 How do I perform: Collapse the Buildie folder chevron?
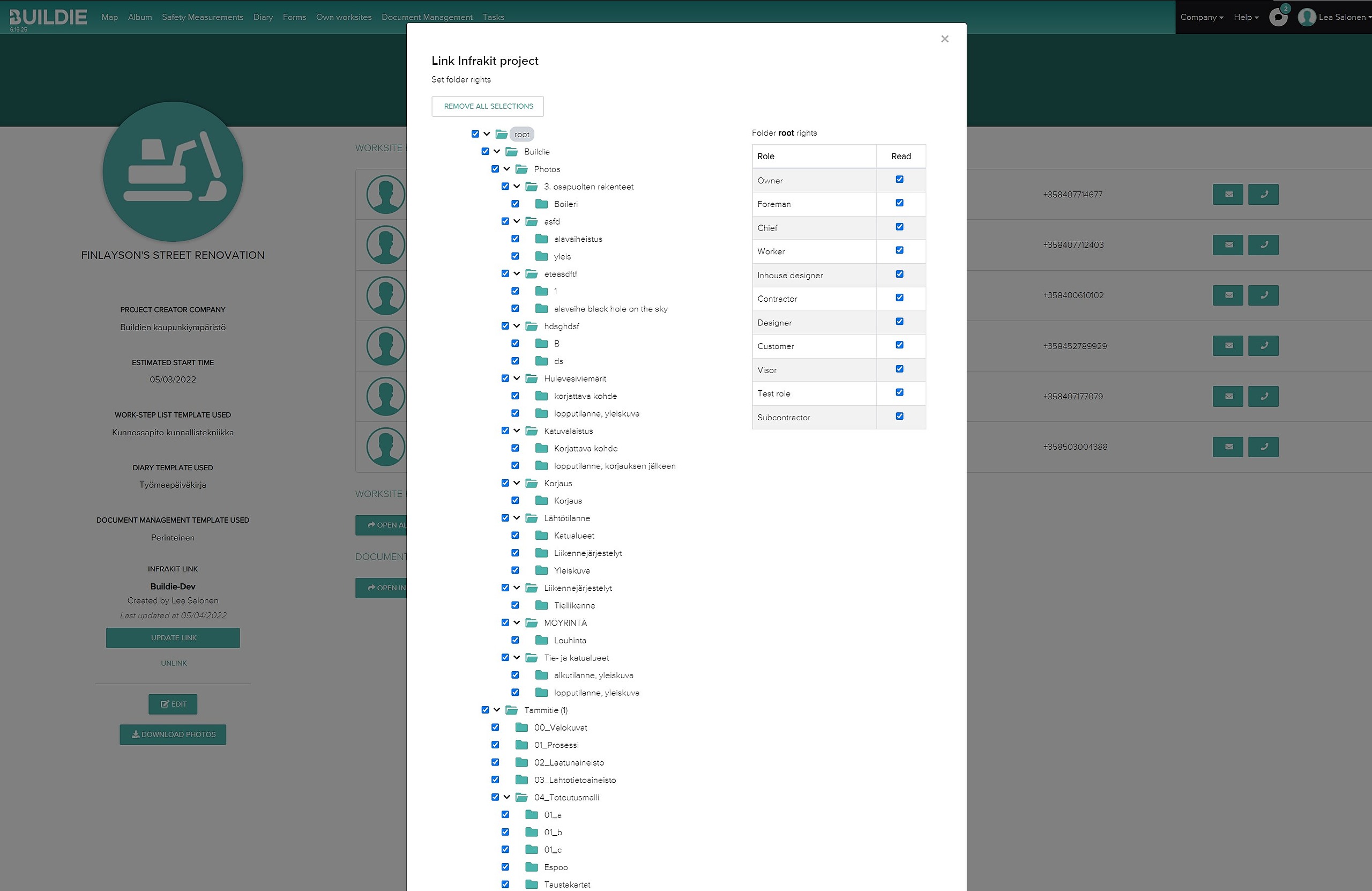coord(497,152)
